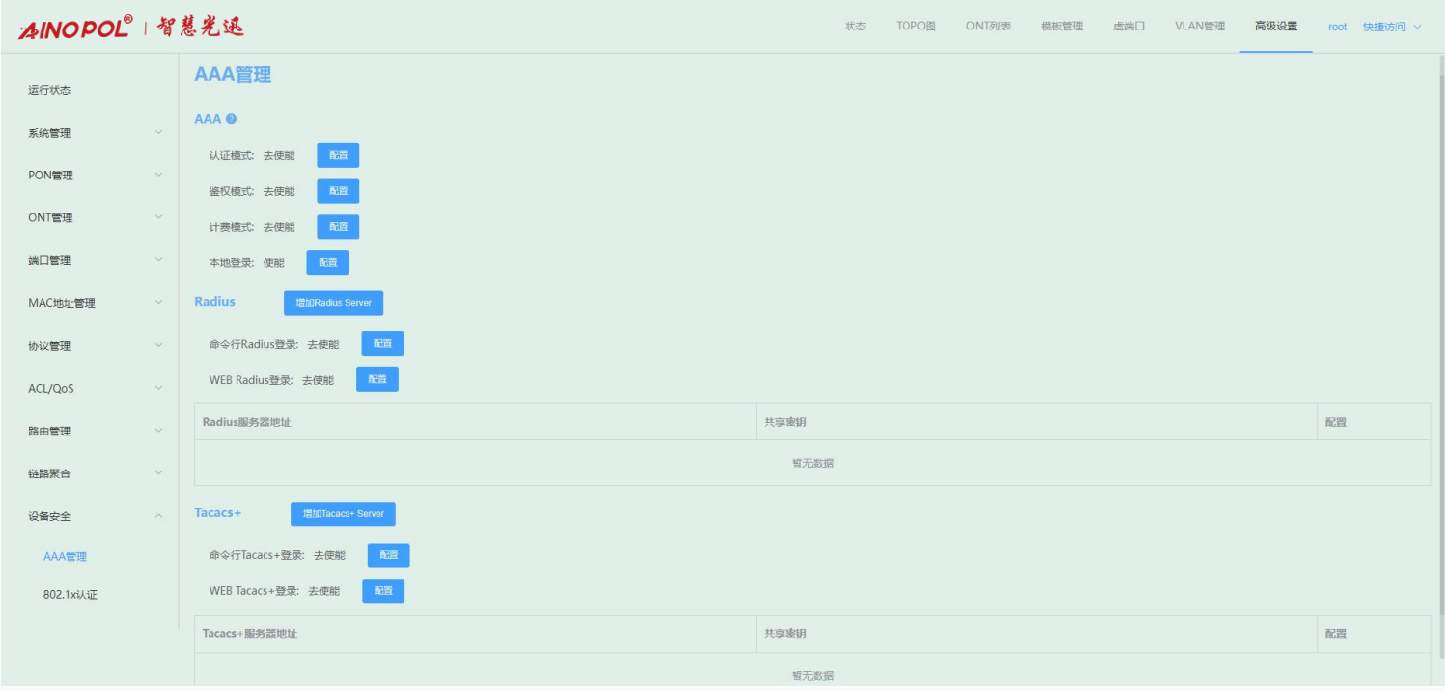Click the root user link
1445x691 pixels.
point(1337,27)
